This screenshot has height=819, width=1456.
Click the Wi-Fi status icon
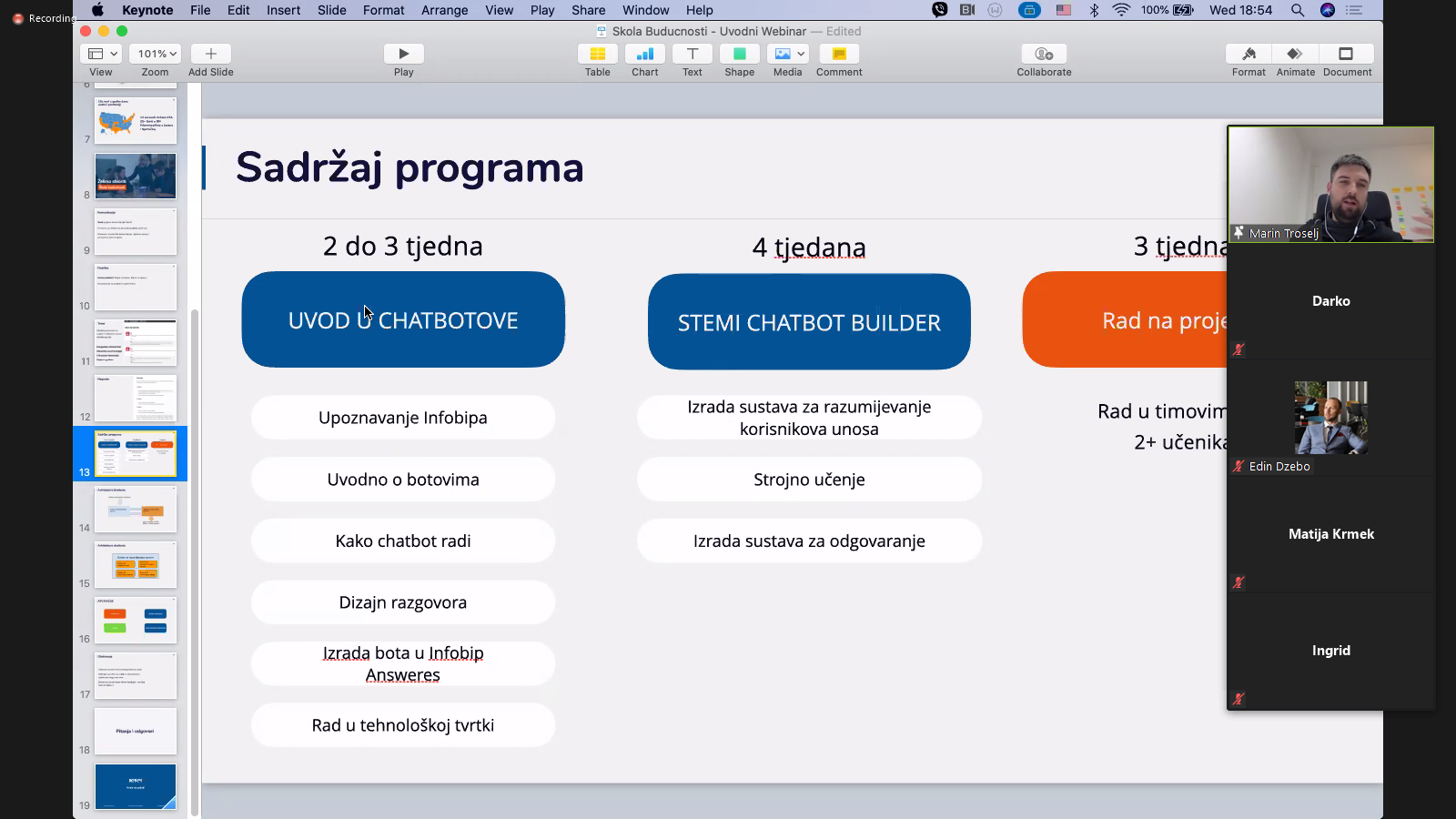(1121, 10)
